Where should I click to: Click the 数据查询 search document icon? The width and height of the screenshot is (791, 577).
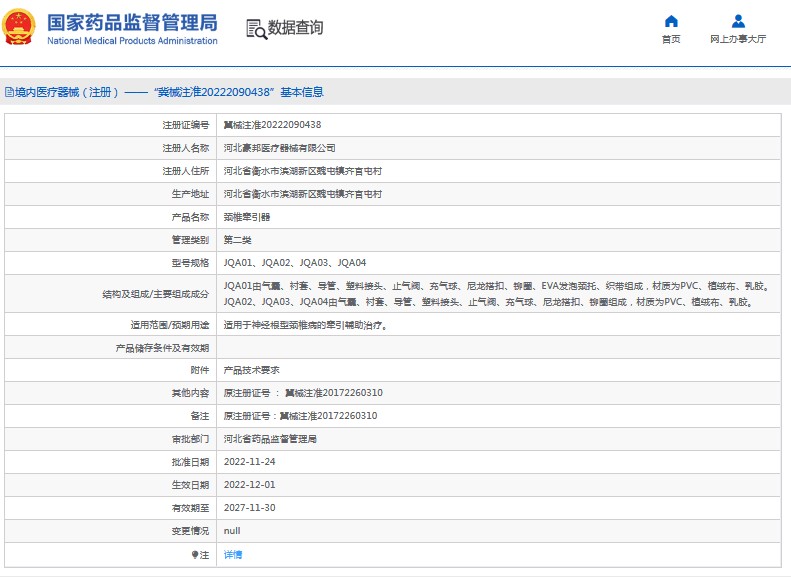[x=256, y=29]
